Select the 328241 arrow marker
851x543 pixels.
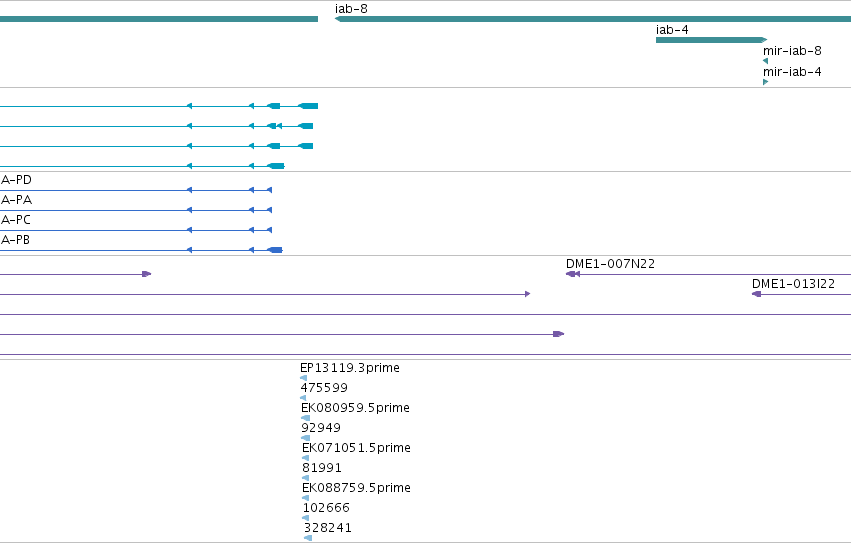point(308,538)
